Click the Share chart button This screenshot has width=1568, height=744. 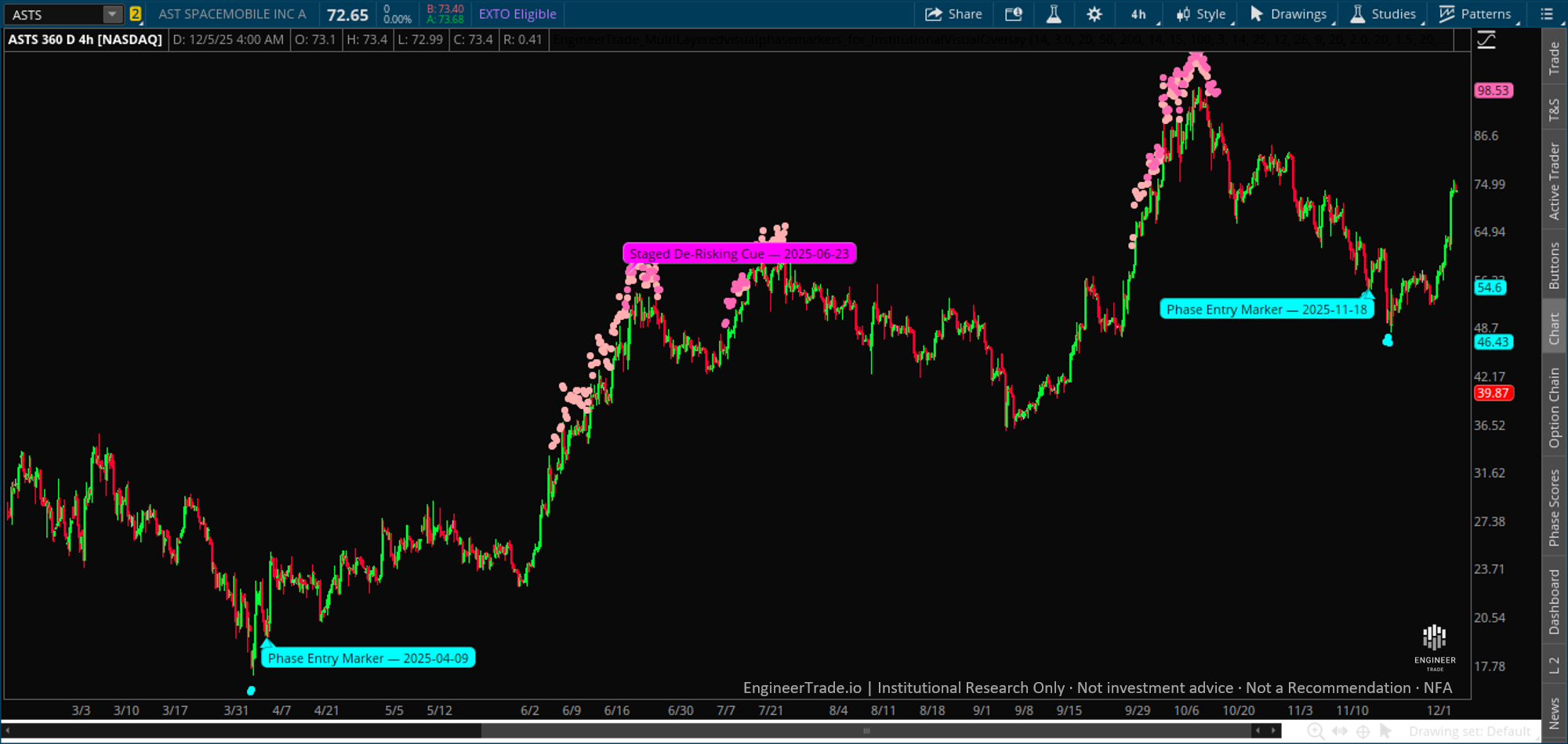(x=953, y=14)
